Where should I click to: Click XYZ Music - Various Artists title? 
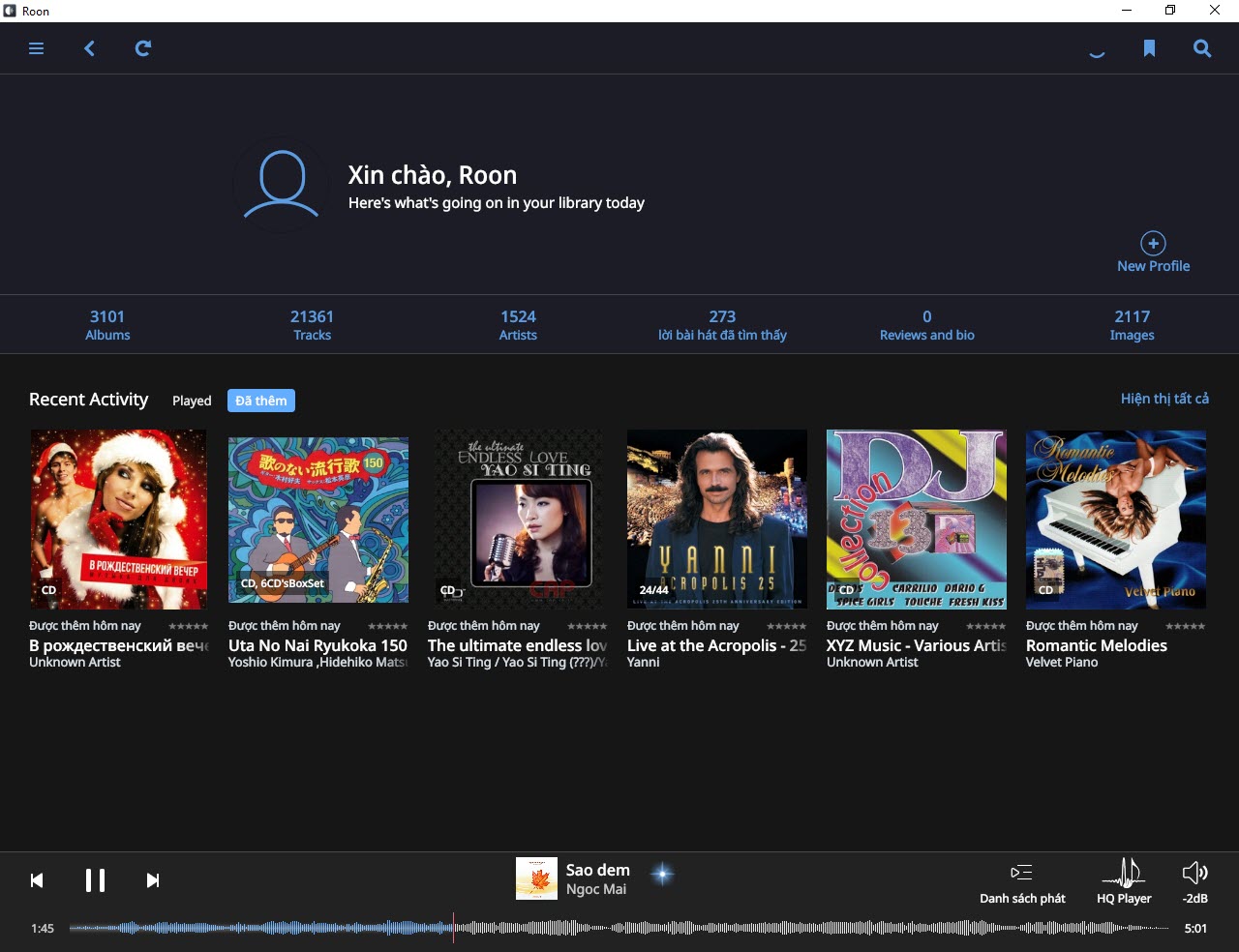coord(917,645)
